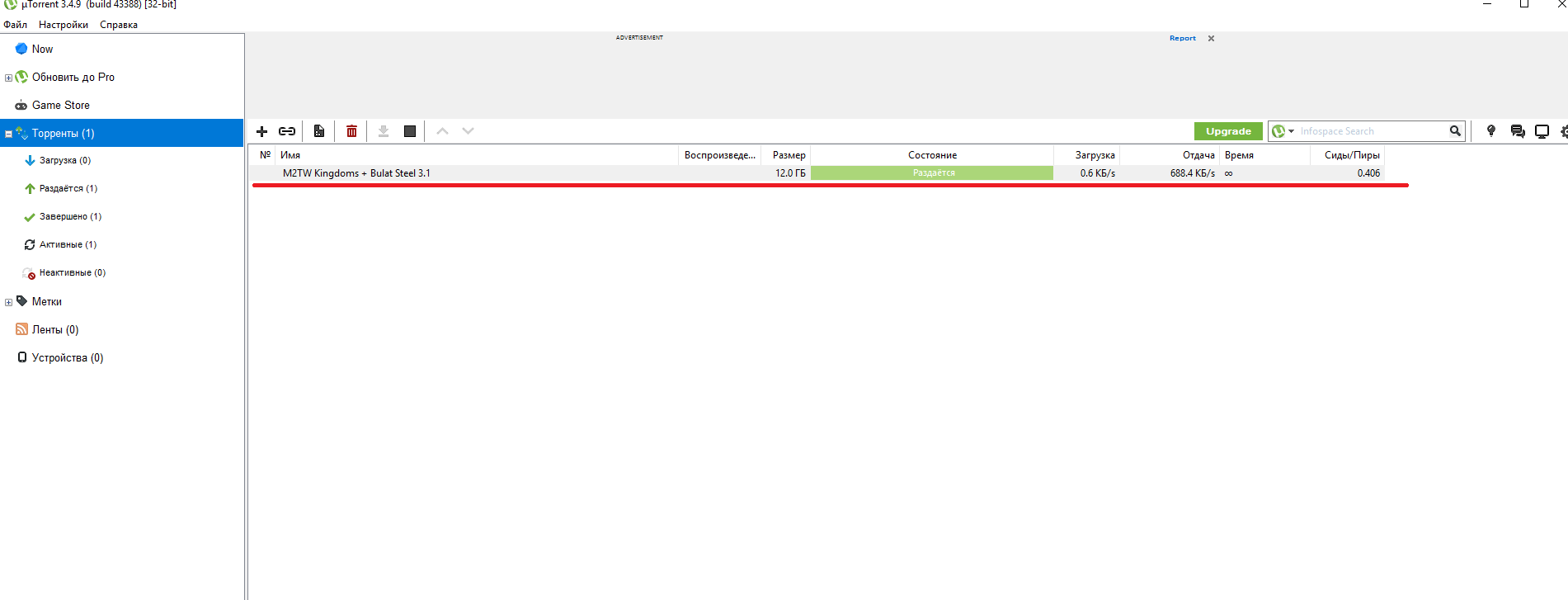
Task: Click the red Remove Torrent trash icon
Action: (x=352, y=131)
